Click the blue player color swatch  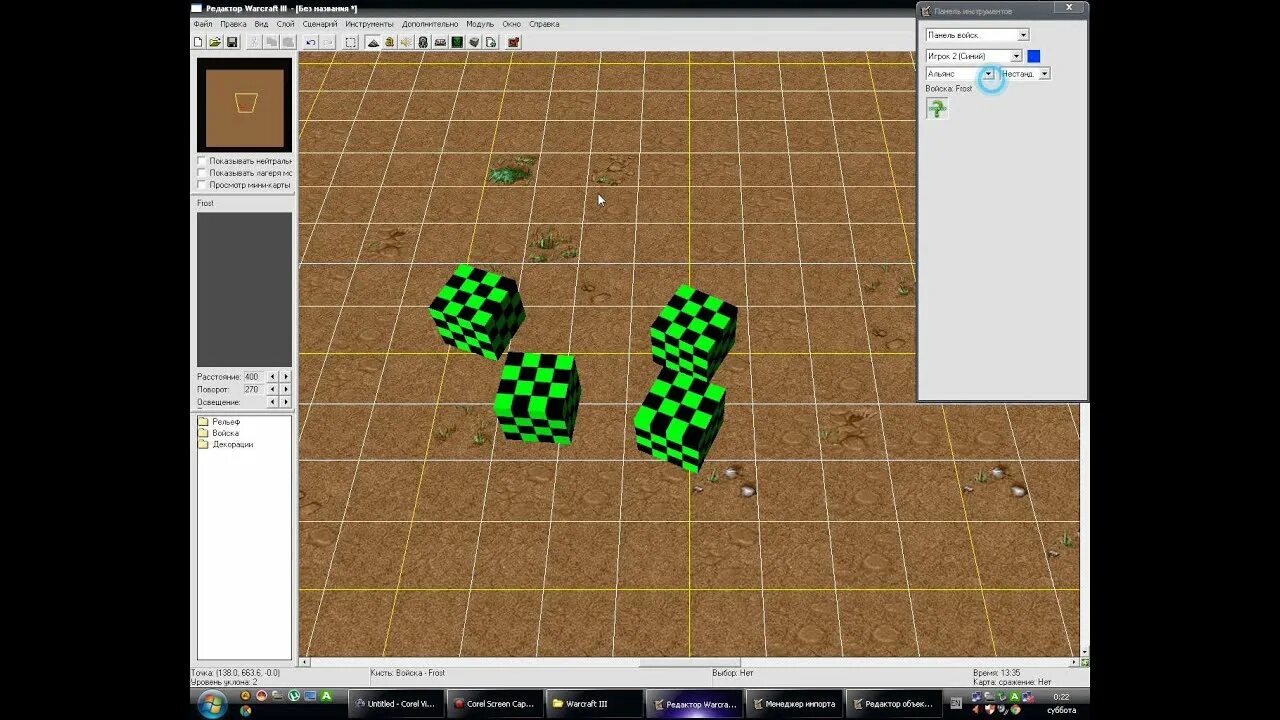(1034, 56)
